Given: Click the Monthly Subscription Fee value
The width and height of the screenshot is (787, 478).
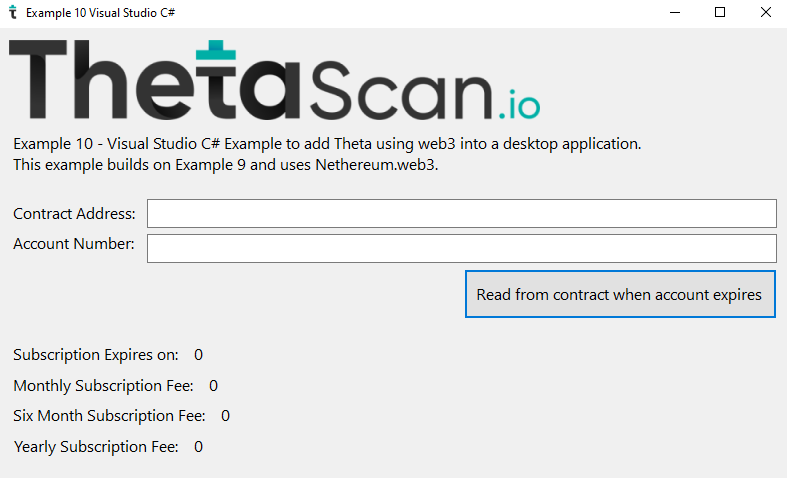Looking at the screenshot, I should pos(213,385).
